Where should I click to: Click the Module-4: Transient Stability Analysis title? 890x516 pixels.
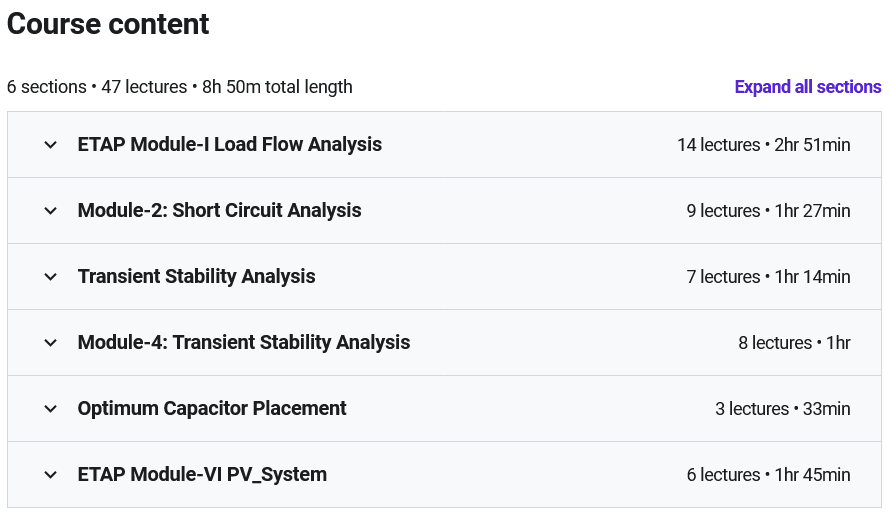pos(244,342)
